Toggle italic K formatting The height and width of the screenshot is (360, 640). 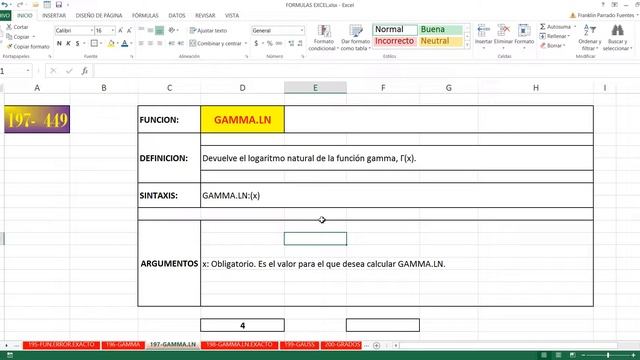[68, 43]
